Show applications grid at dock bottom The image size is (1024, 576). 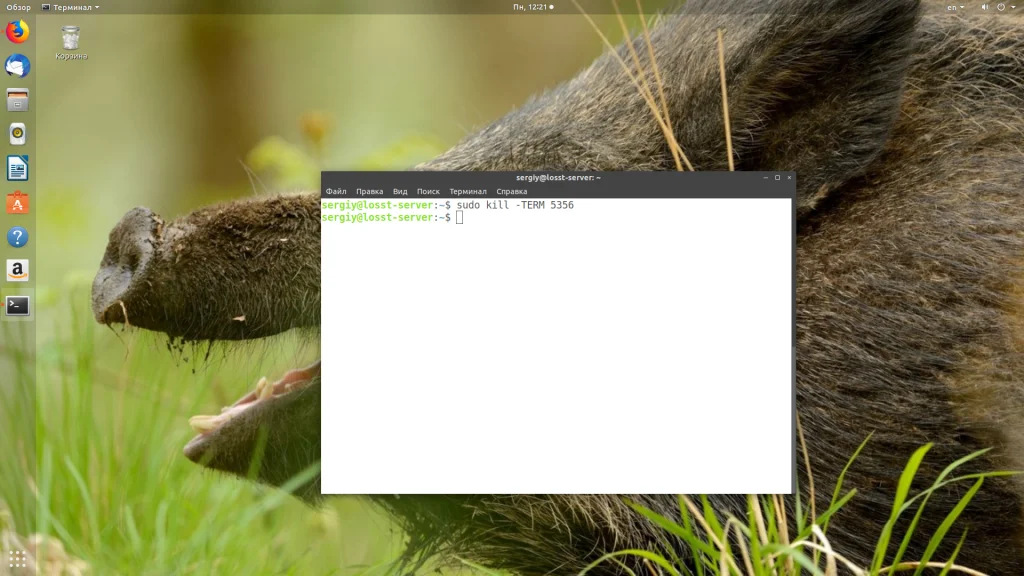pos(18,558)
